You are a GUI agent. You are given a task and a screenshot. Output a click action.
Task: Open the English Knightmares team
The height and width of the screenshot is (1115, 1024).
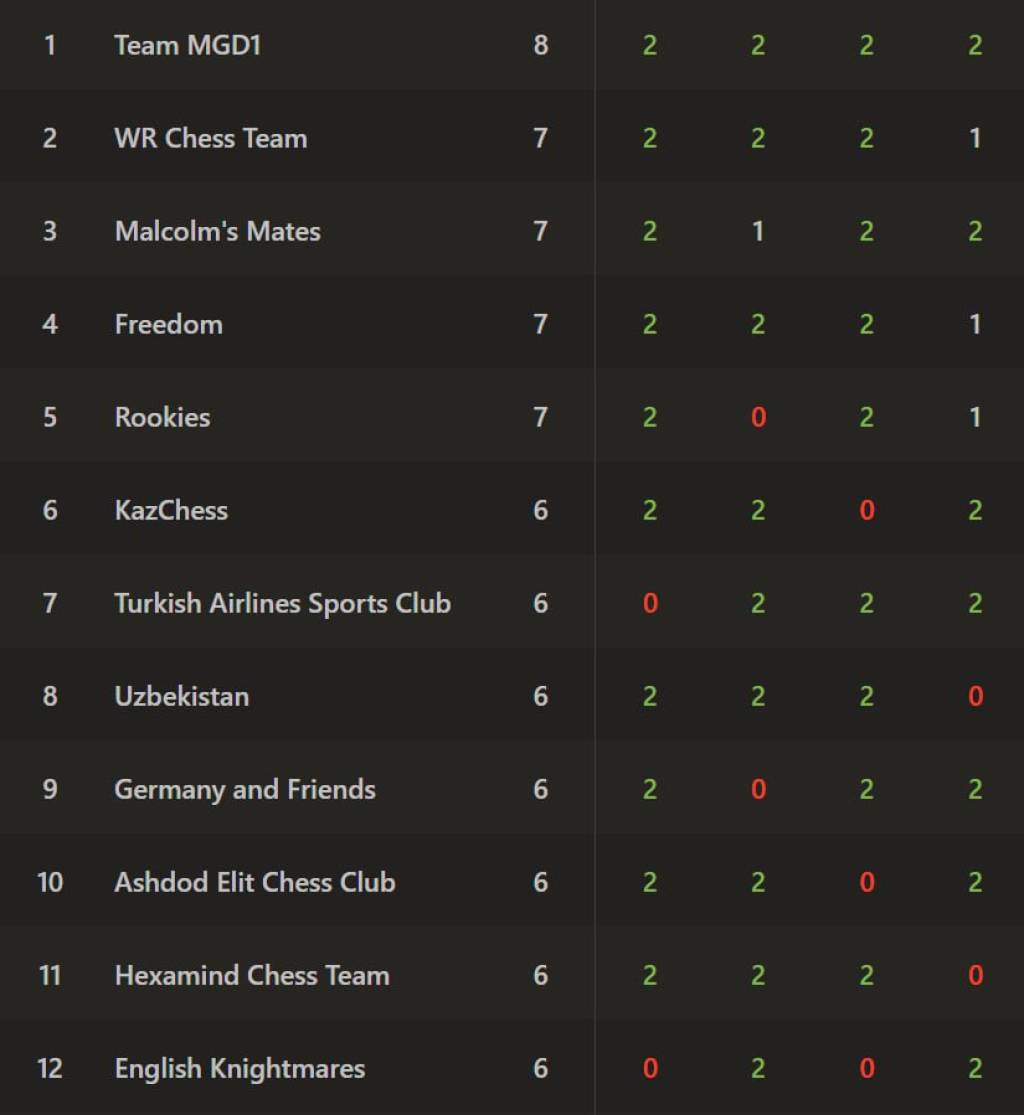click(x=239, y=1068)
